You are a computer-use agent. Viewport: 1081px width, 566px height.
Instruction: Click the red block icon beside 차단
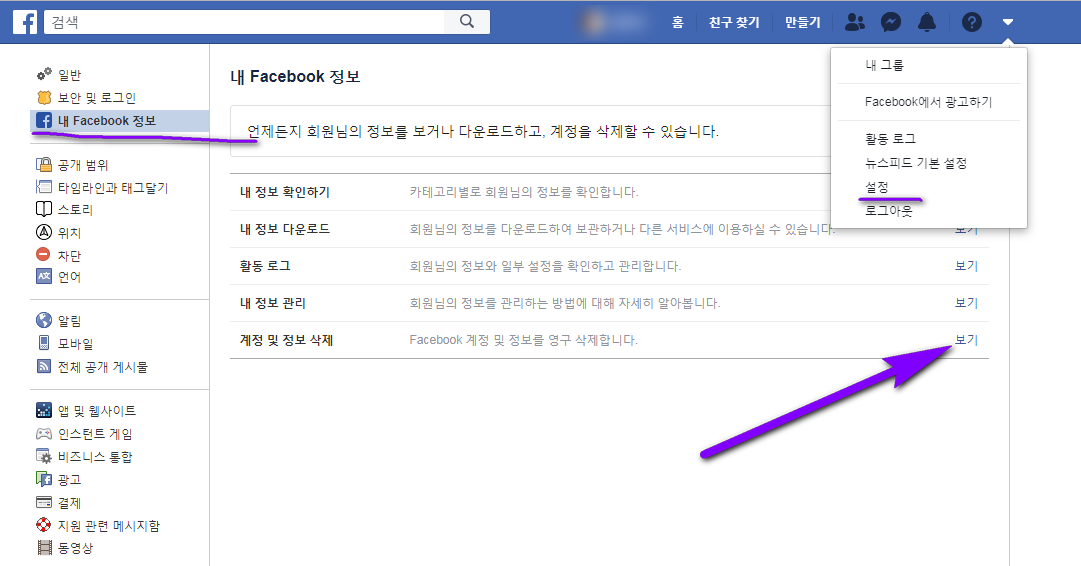43,254
